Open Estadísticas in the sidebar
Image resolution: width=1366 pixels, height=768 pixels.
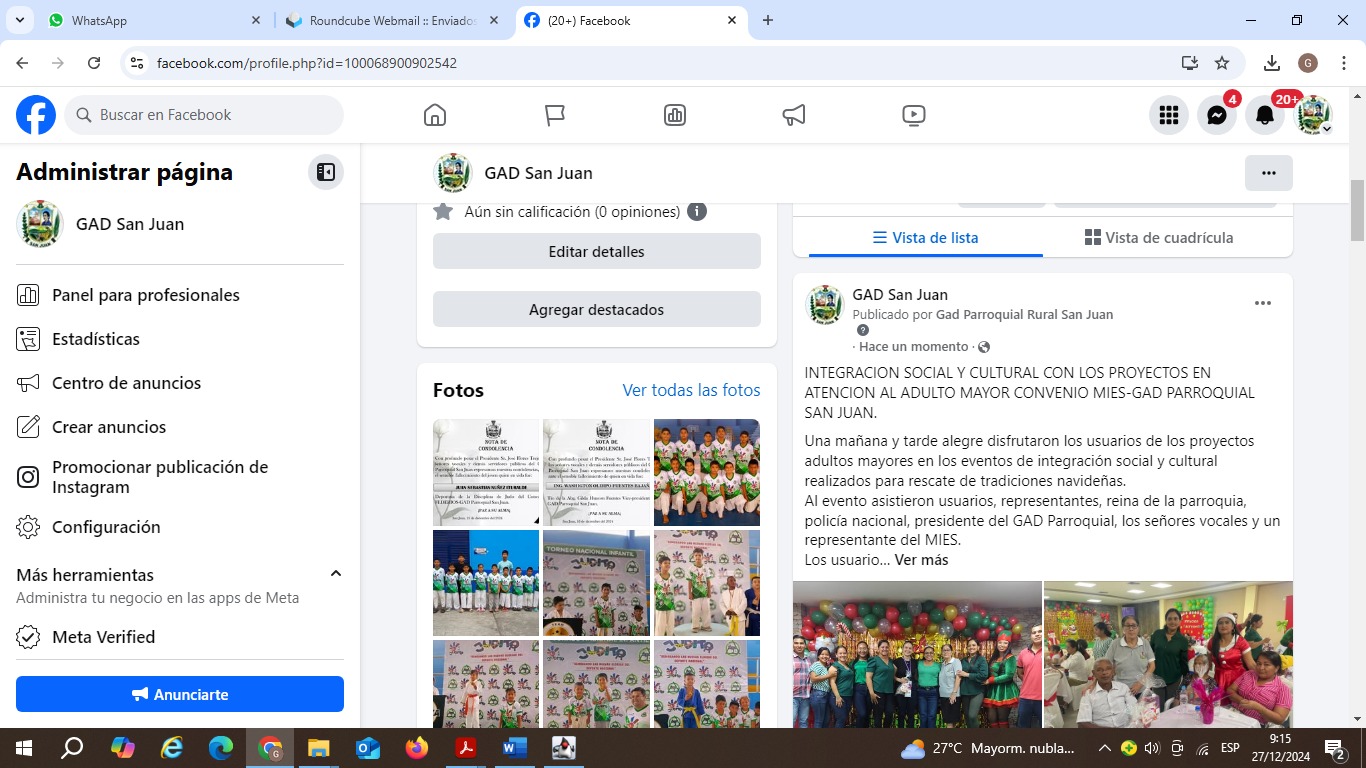point(96,339)
